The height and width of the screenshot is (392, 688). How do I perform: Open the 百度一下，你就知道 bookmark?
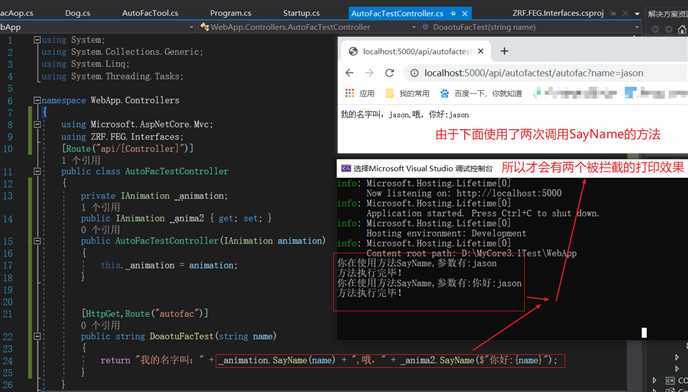click(481, 93)
